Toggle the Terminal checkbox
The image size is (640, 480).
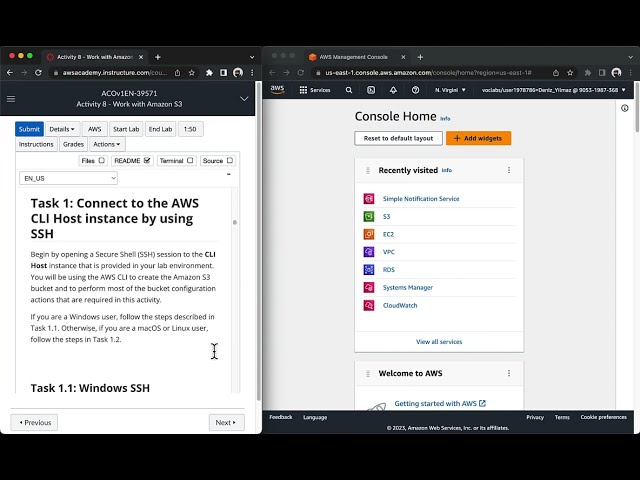click(190, 160)
